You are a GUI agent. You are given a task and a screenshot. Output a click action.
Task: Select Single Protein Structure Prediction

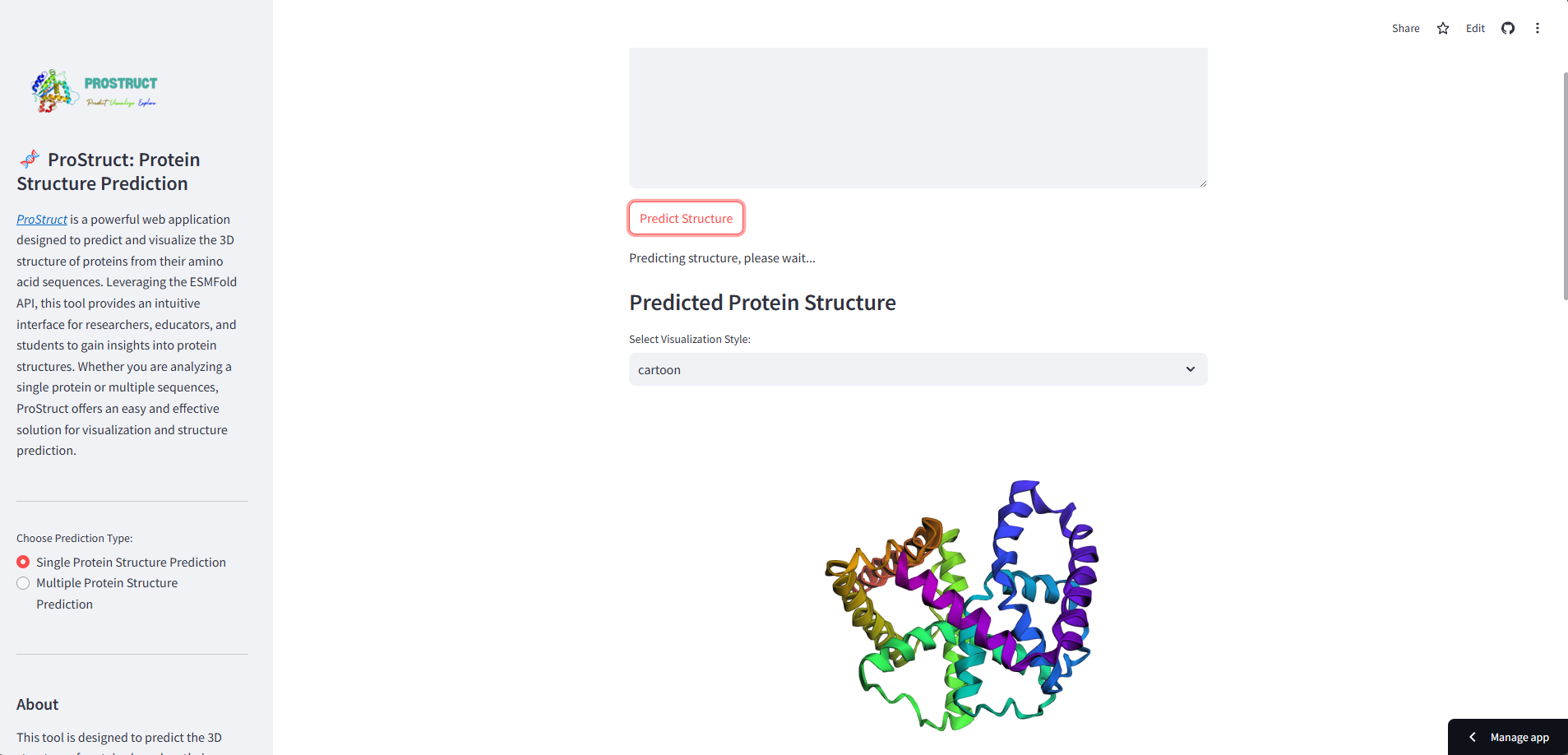point(23,562)
